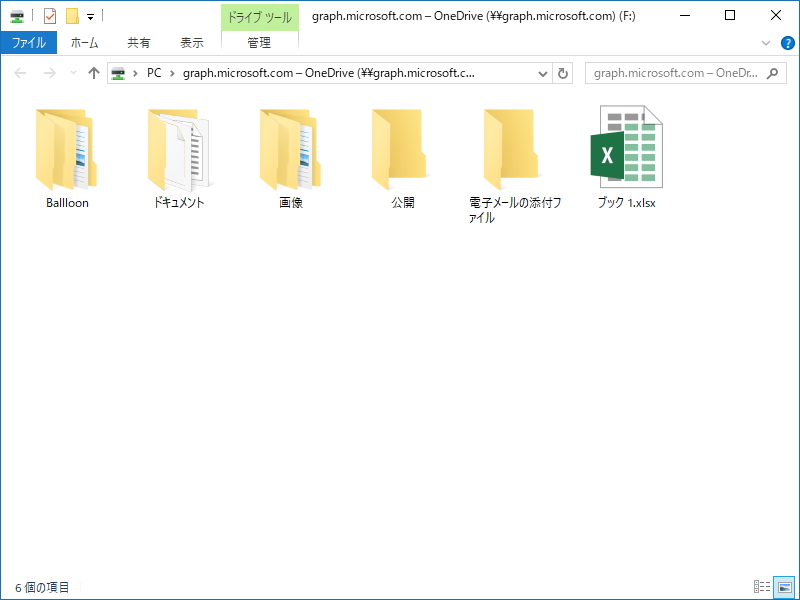Select the Ballloon folder

coord(66,150)
